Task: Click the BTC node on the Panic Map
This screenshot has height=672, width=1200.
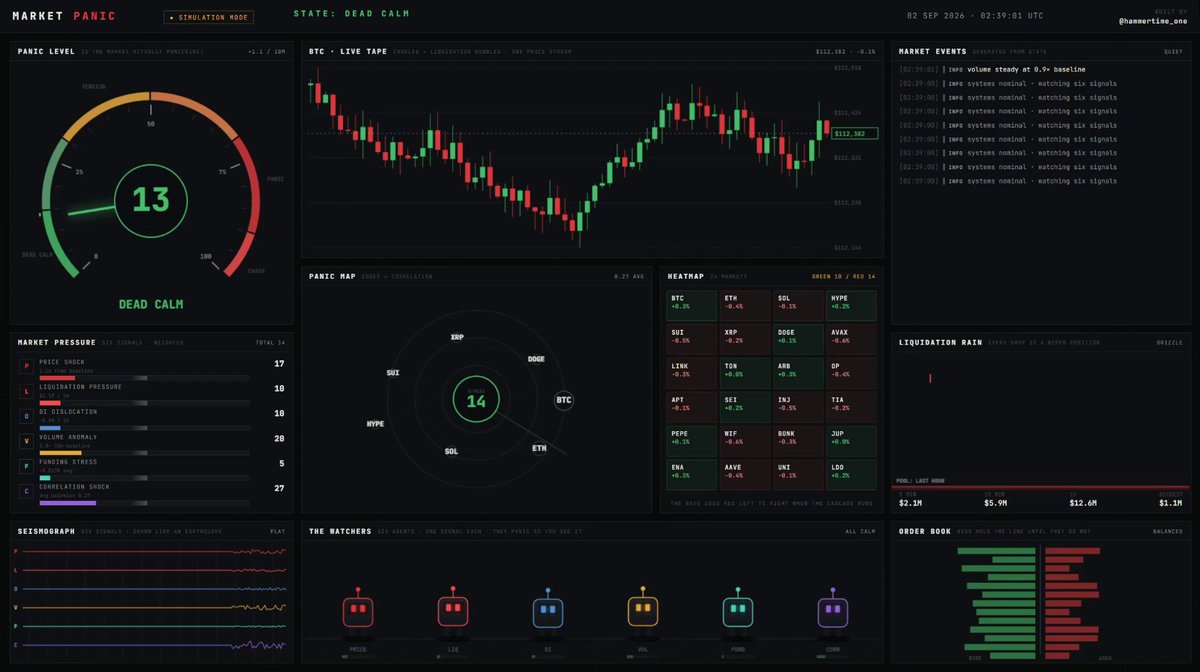Action: pyautogui.click(x=564, y=400)
